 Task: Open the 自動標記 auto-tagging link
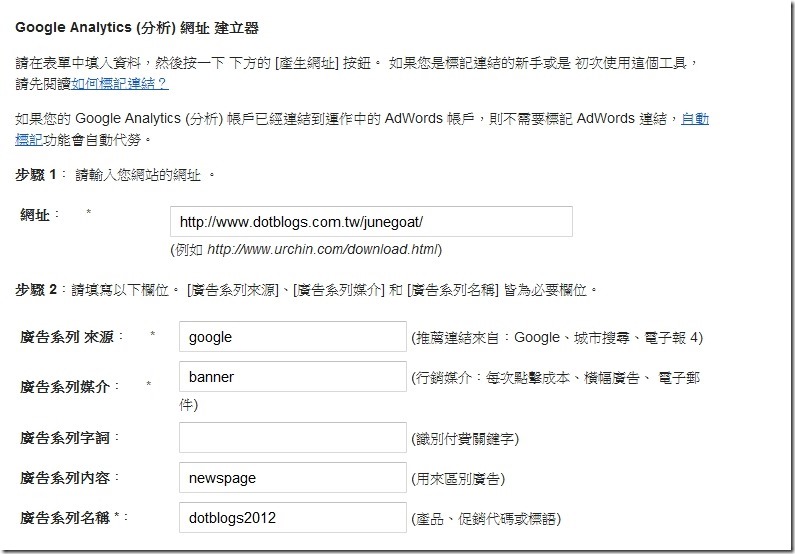(x=695, y=119)
